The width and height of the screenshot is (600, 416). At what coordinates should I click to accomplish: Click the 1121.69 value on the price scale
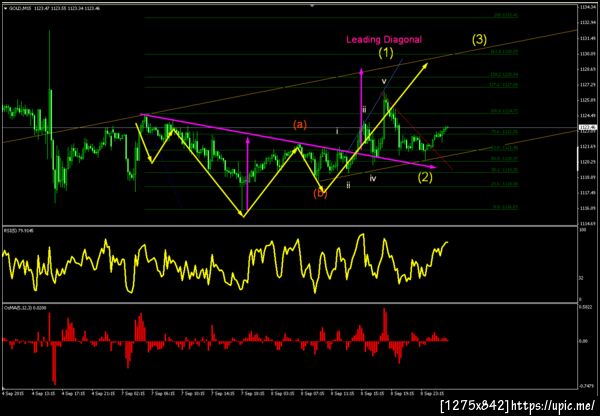[587, 147]
